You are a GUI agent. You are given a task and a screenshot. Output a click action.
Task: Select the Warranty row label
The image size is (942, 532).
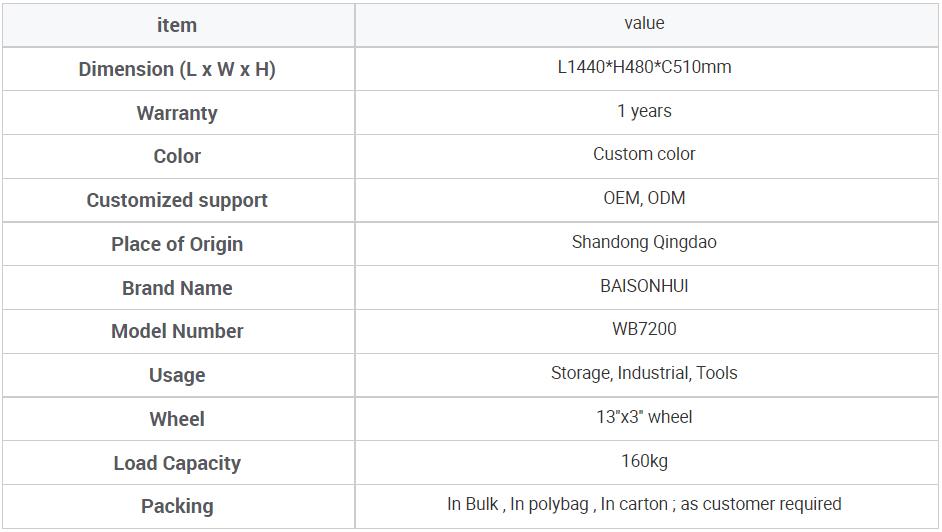pyautogui.click(x=177, y=113)
